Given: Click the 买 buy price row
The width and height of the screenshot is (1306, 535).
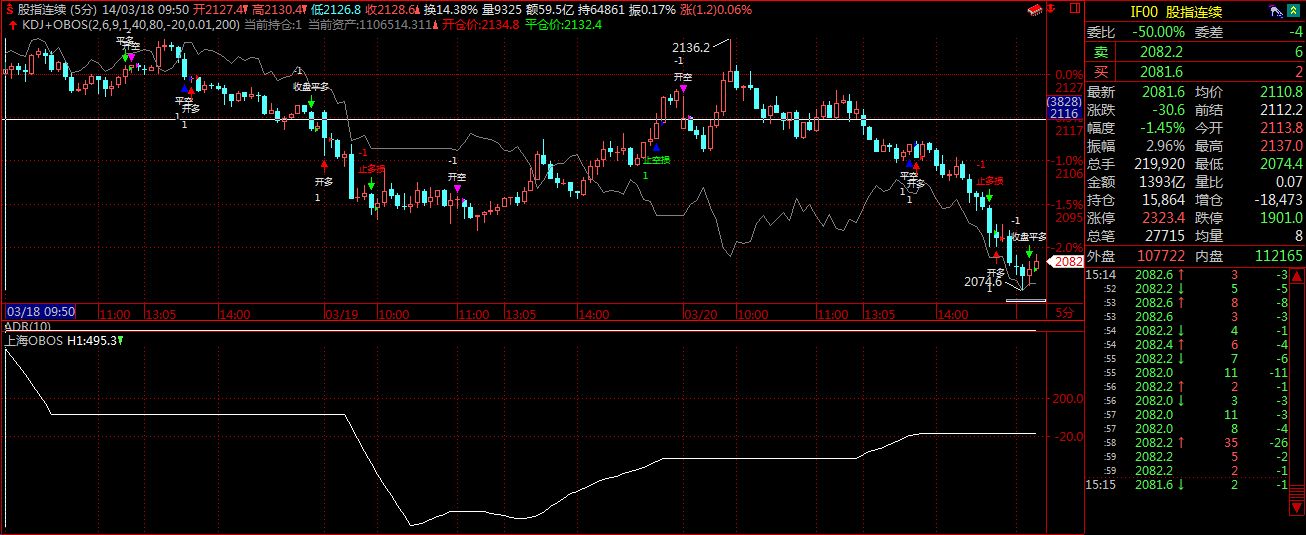Looking at the screenshot, I should pos(1195,71).
